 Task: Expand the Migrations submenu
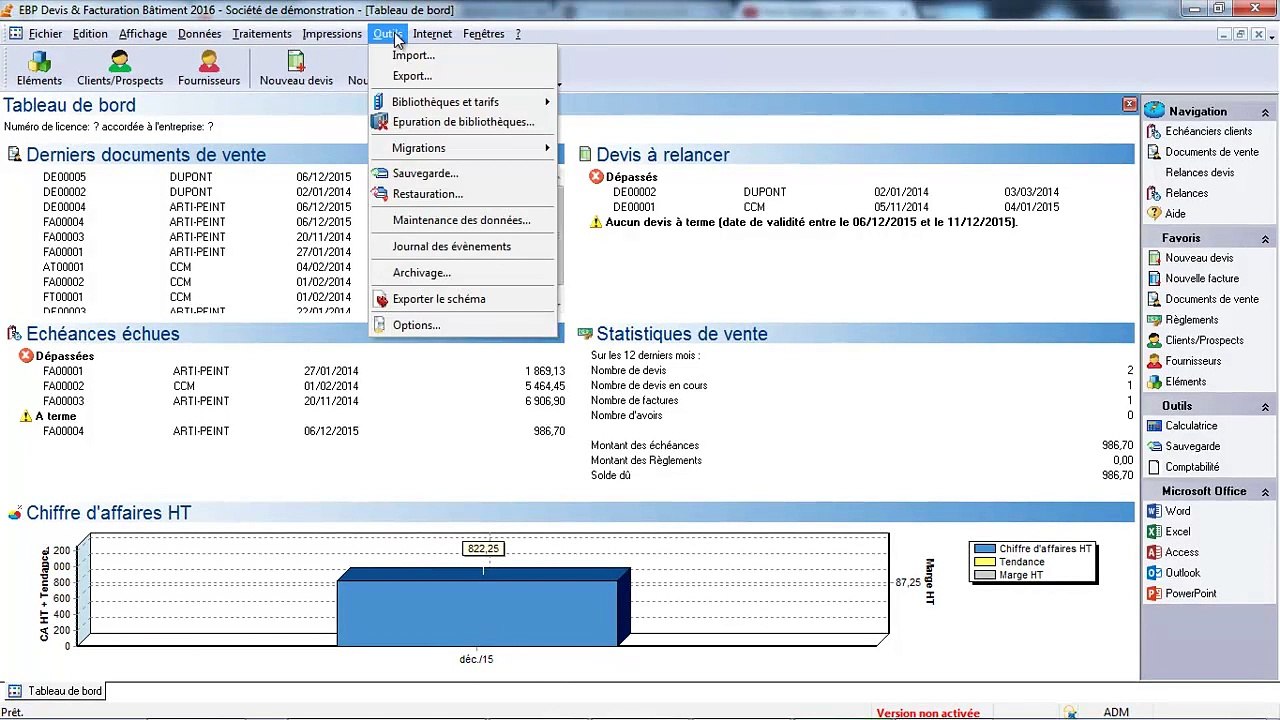pyautogui.click(x=463, y=148)
